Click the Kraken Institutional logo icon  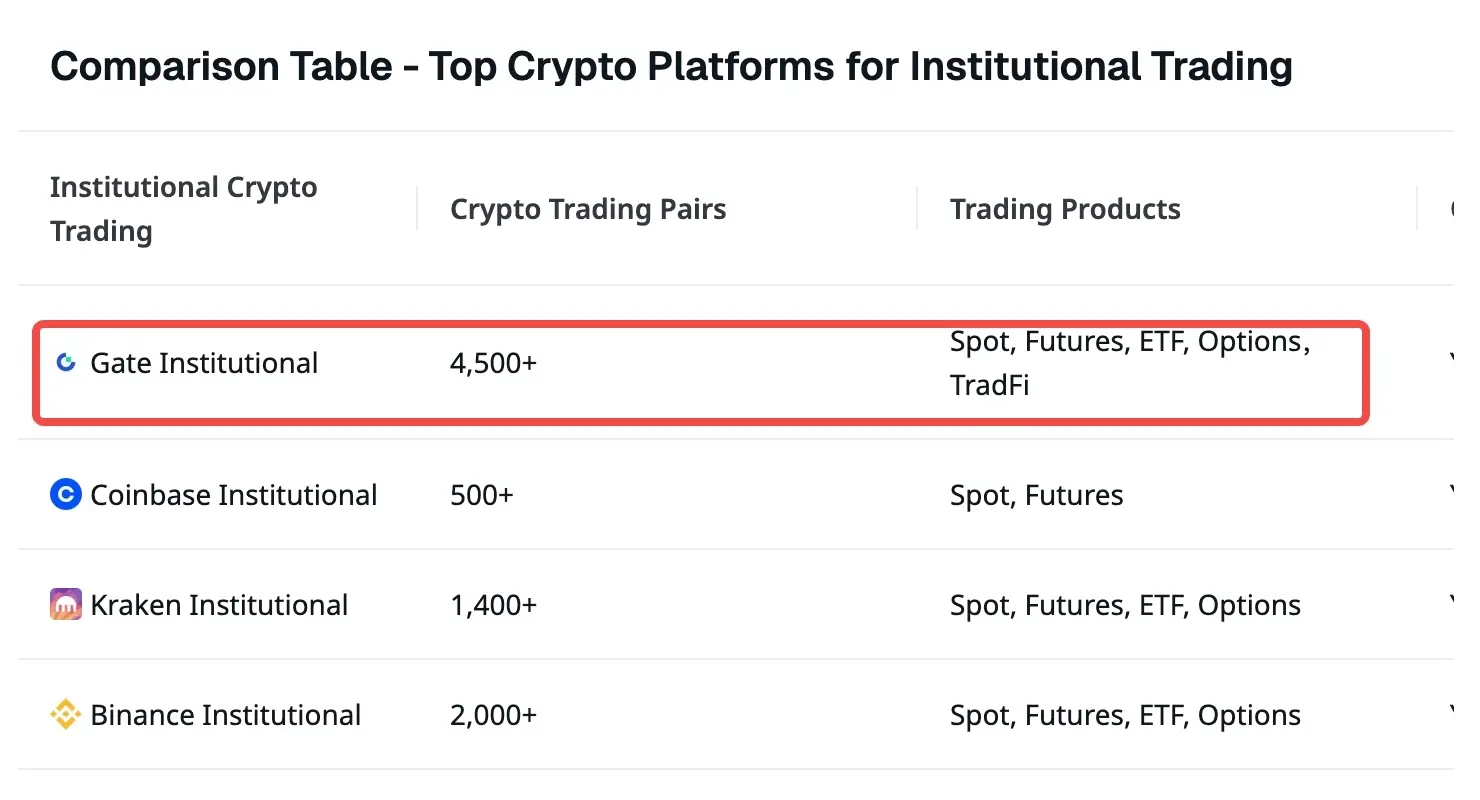65,604
